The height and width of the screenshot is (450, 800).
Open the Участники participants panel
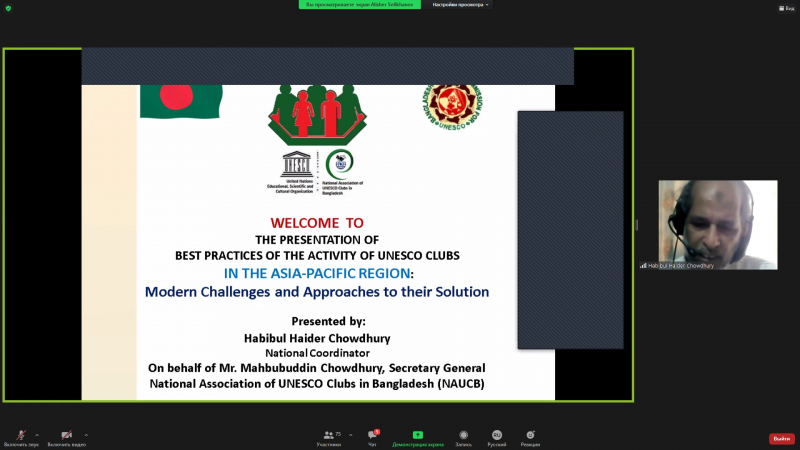(328, 438)
